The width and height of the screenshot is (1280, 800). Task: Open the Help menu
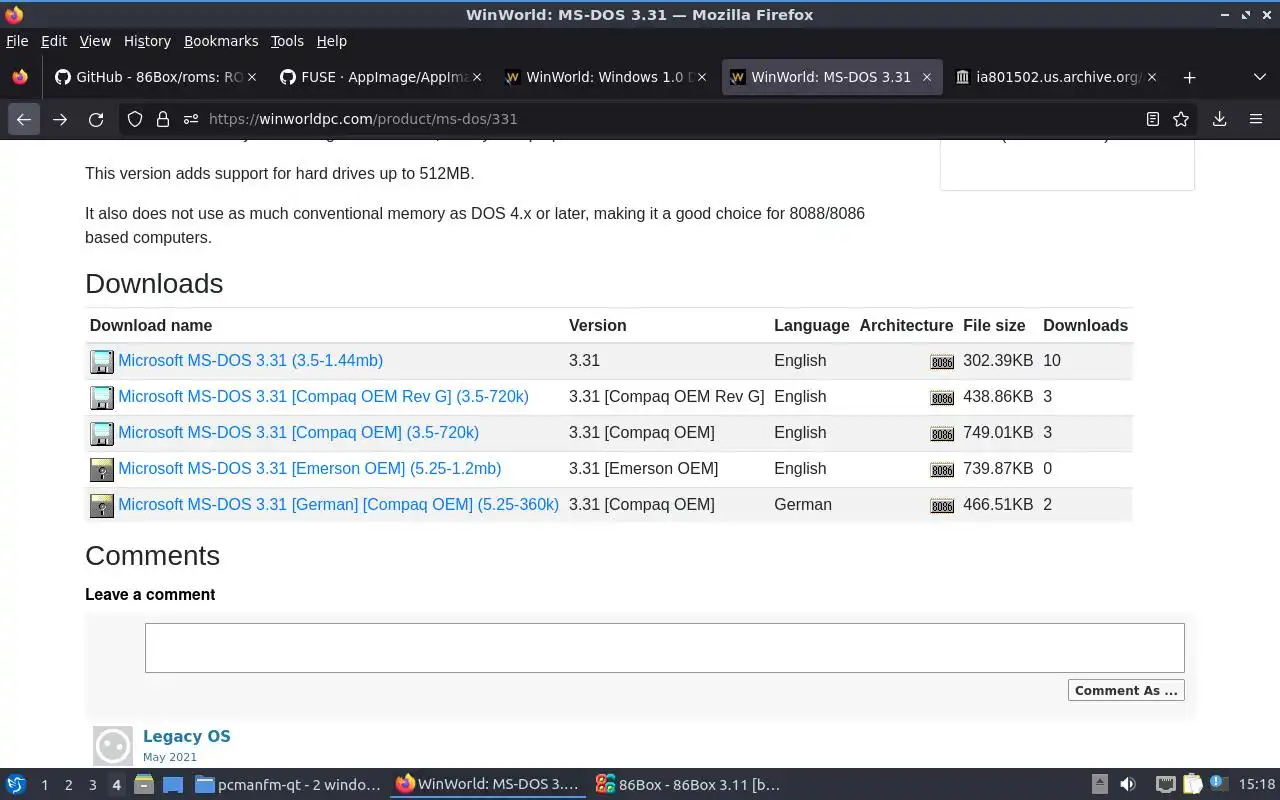click(332, 41)
